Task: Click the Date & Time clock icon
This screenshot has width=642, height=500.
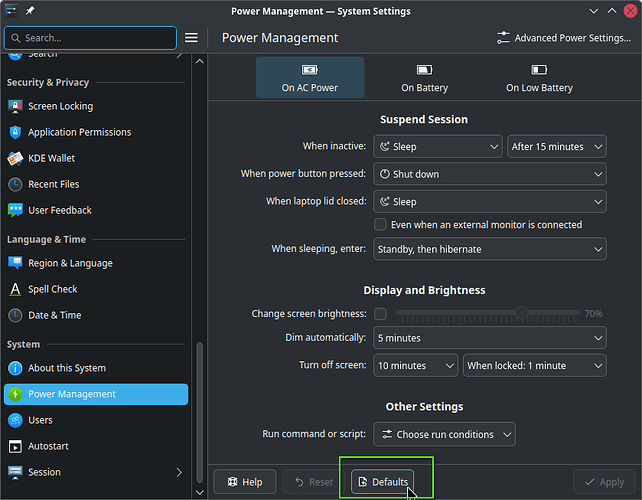Action: (15, 315)
